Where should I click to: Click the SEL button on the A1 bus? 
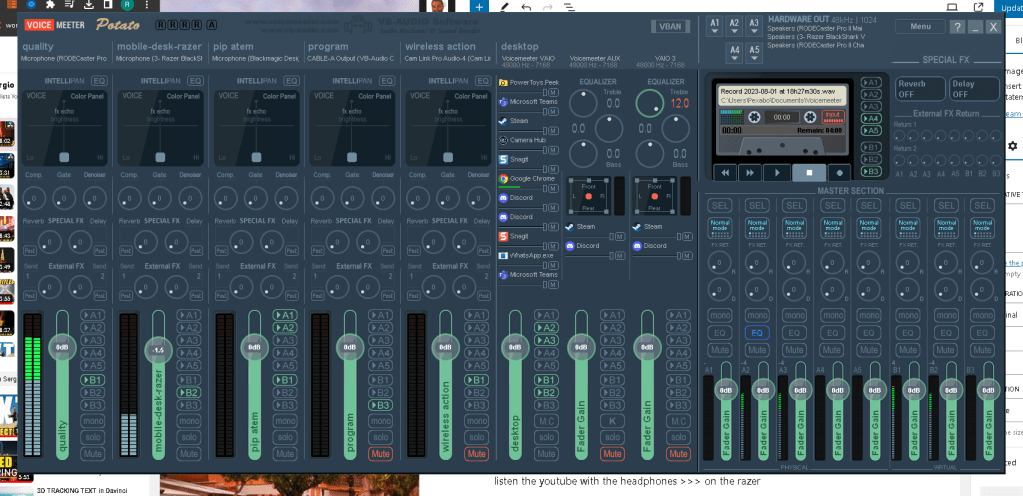coord(719,206)
